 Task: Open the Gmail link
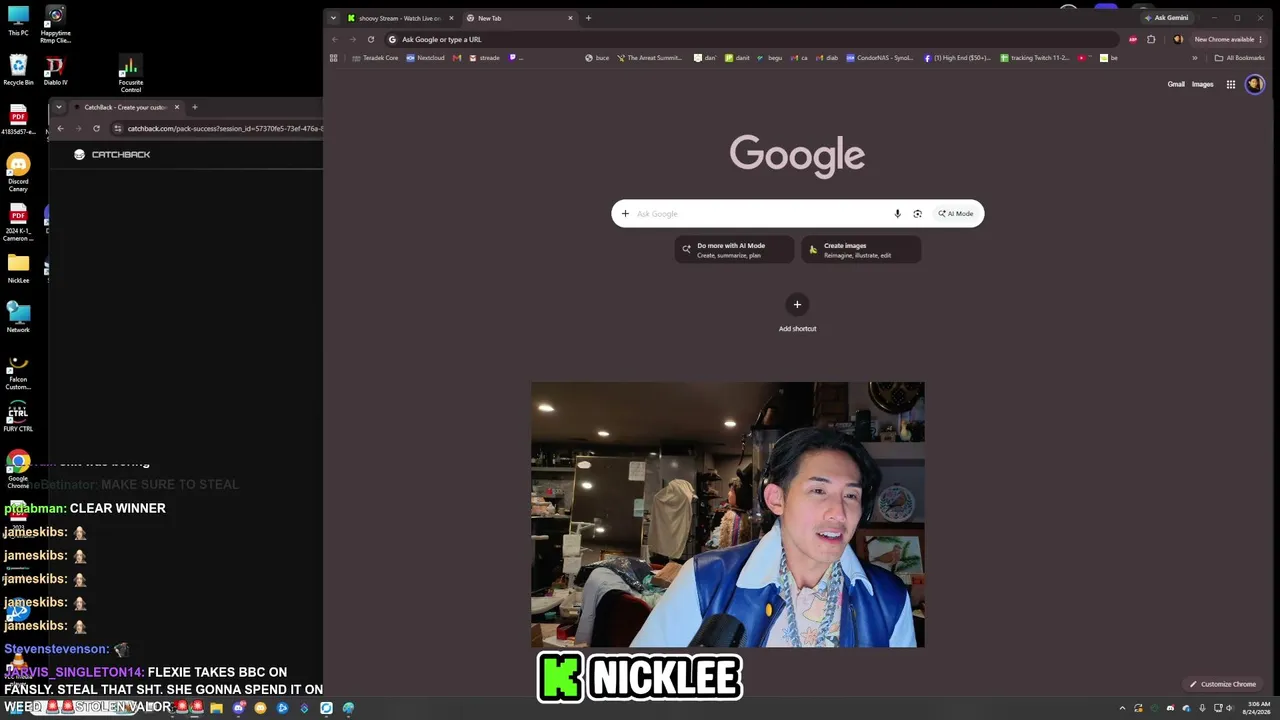[x=1176, y=84]
